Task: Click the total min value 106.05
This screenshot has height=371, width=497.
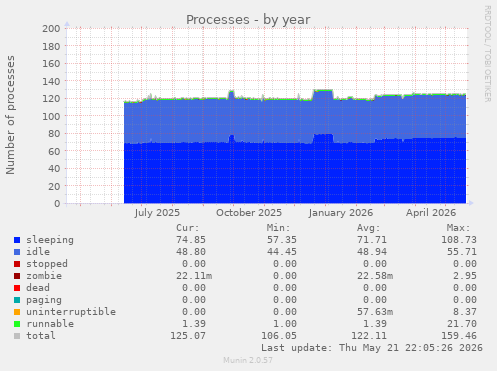Action: click(x=279, y=336)
